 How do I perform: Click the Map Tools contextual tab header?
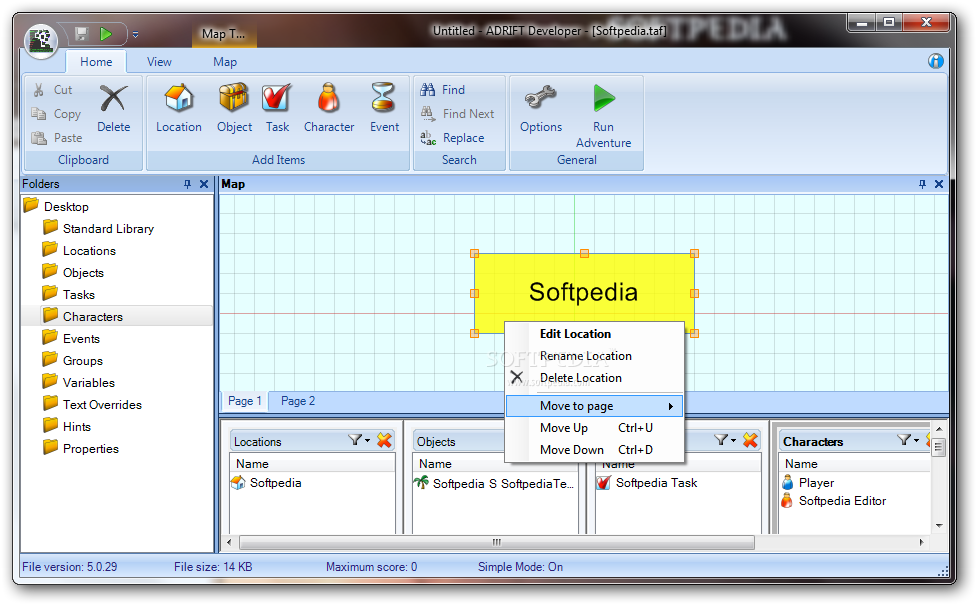point(224,34)
